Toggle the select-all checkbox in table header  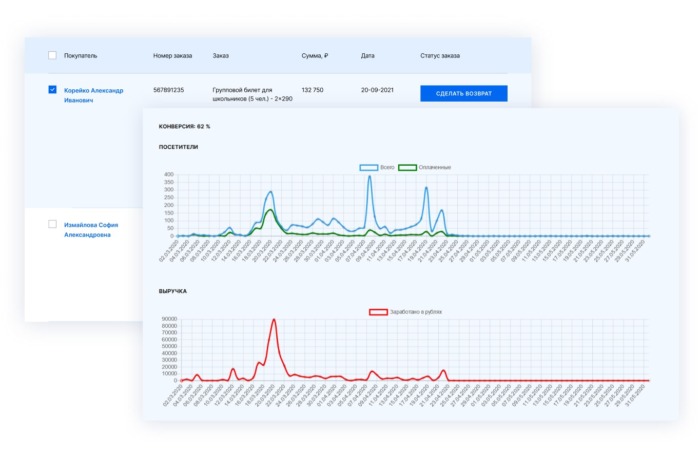[x=53, y=56]
